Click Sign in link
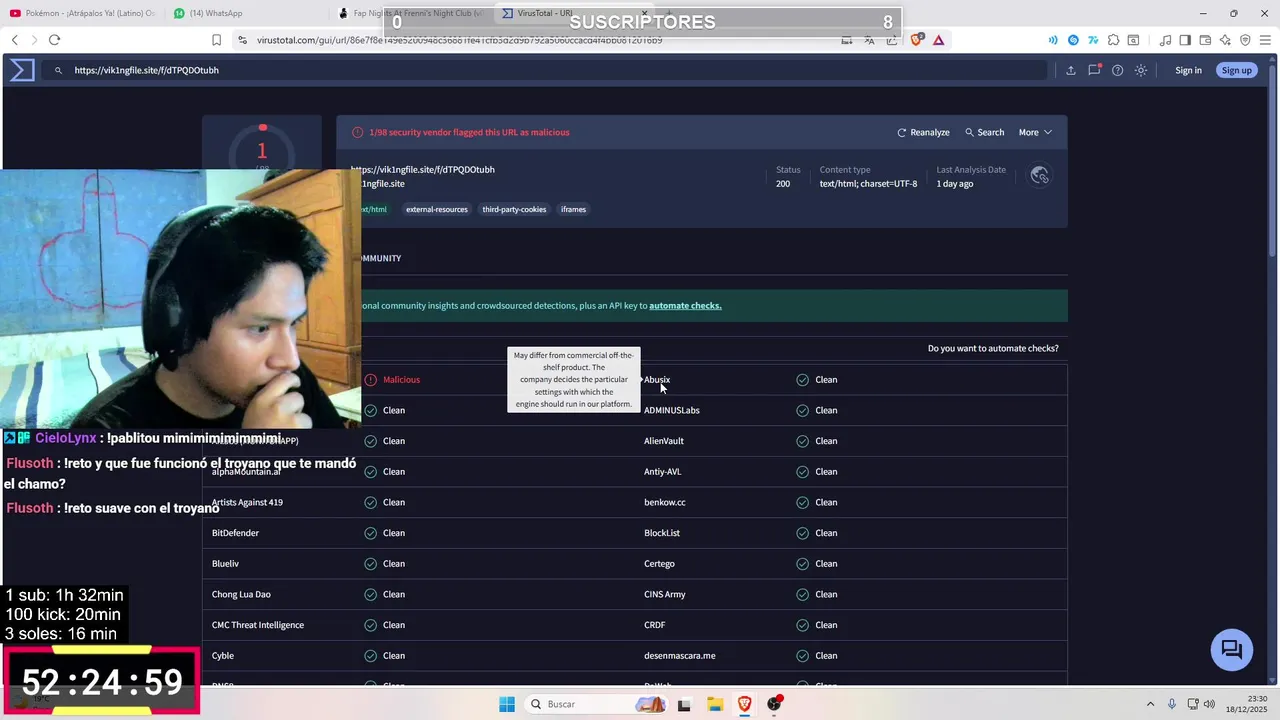 point(1188,70)
